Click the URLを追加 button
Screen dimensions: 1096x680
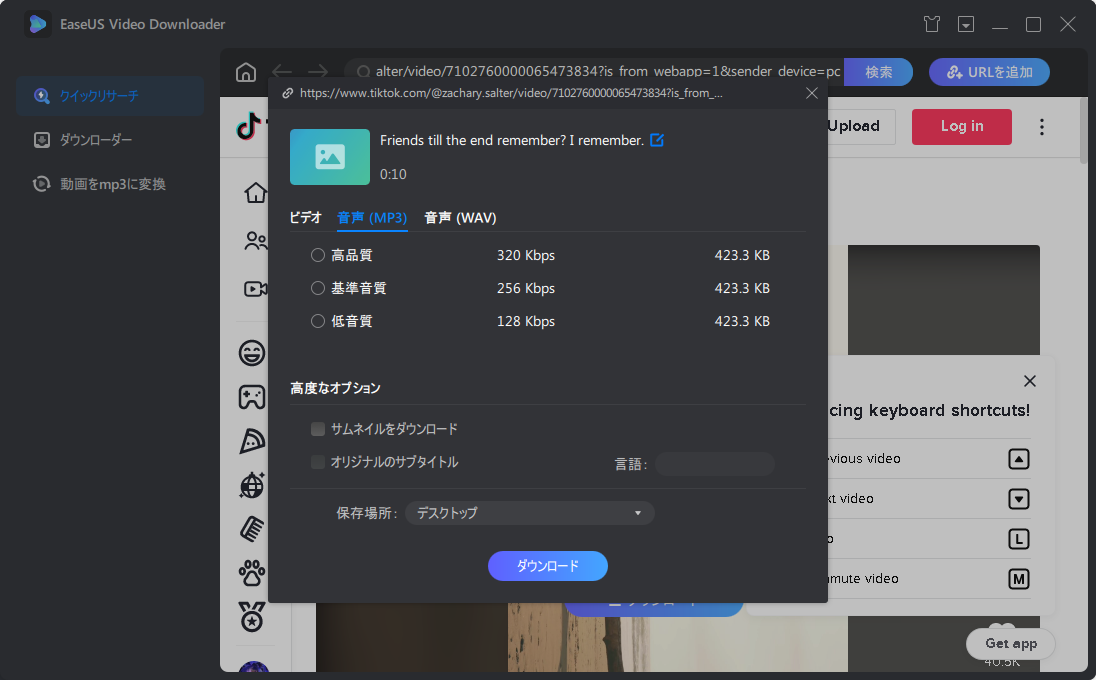[x=989, y=72]
